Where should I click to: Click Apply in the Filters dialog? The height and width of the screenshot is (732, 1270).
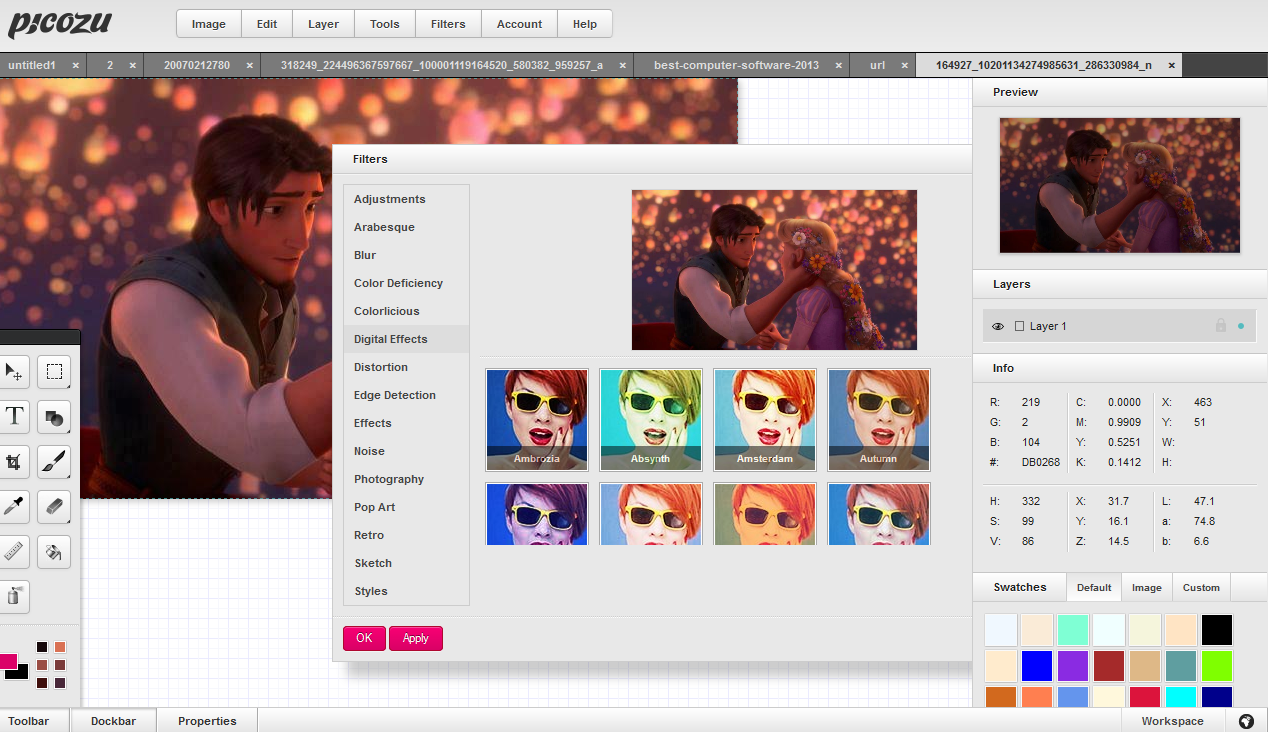point(416,638)
